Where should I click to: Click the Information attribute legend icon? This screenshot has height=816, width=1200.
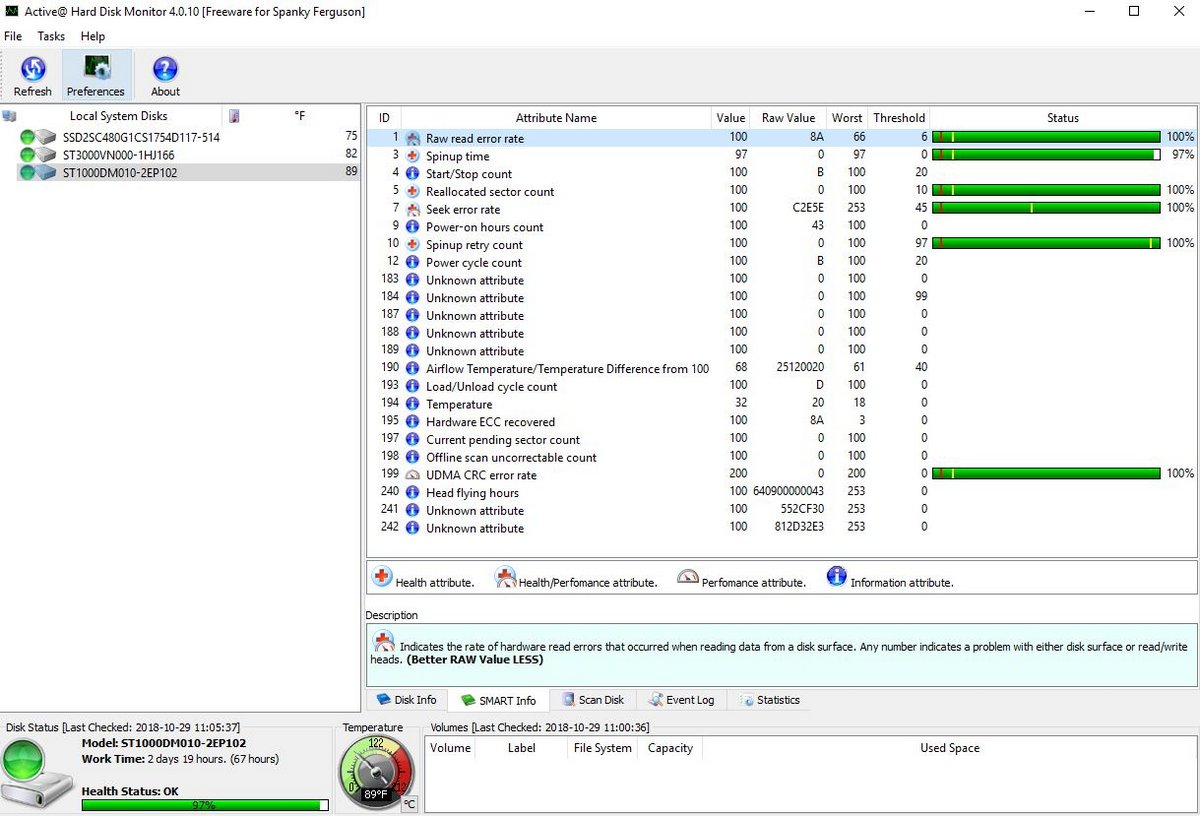click(x=836, y=577)
